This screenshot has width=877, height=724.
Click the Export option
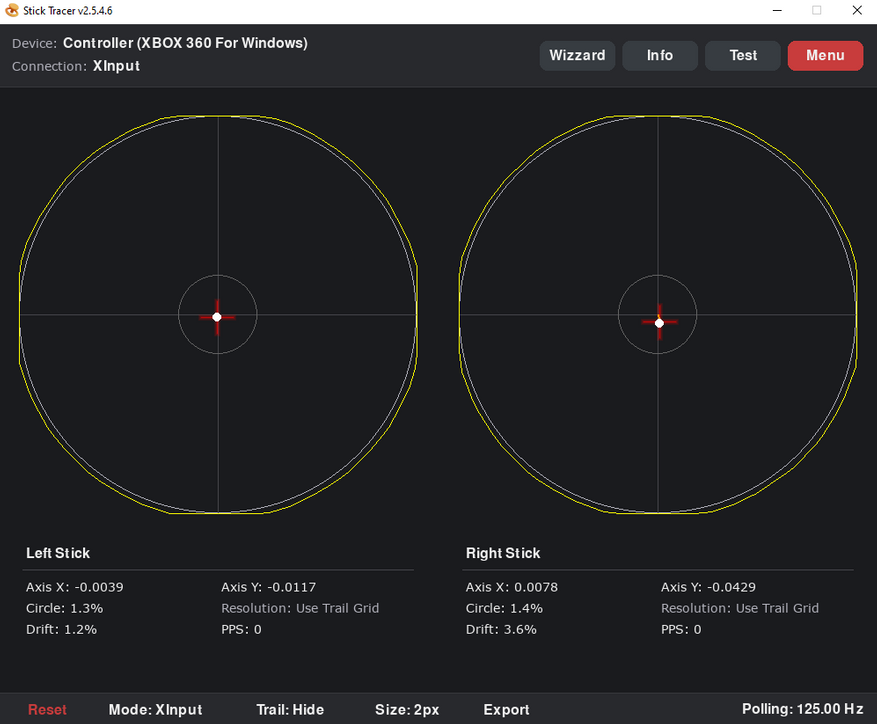[506, 709]
